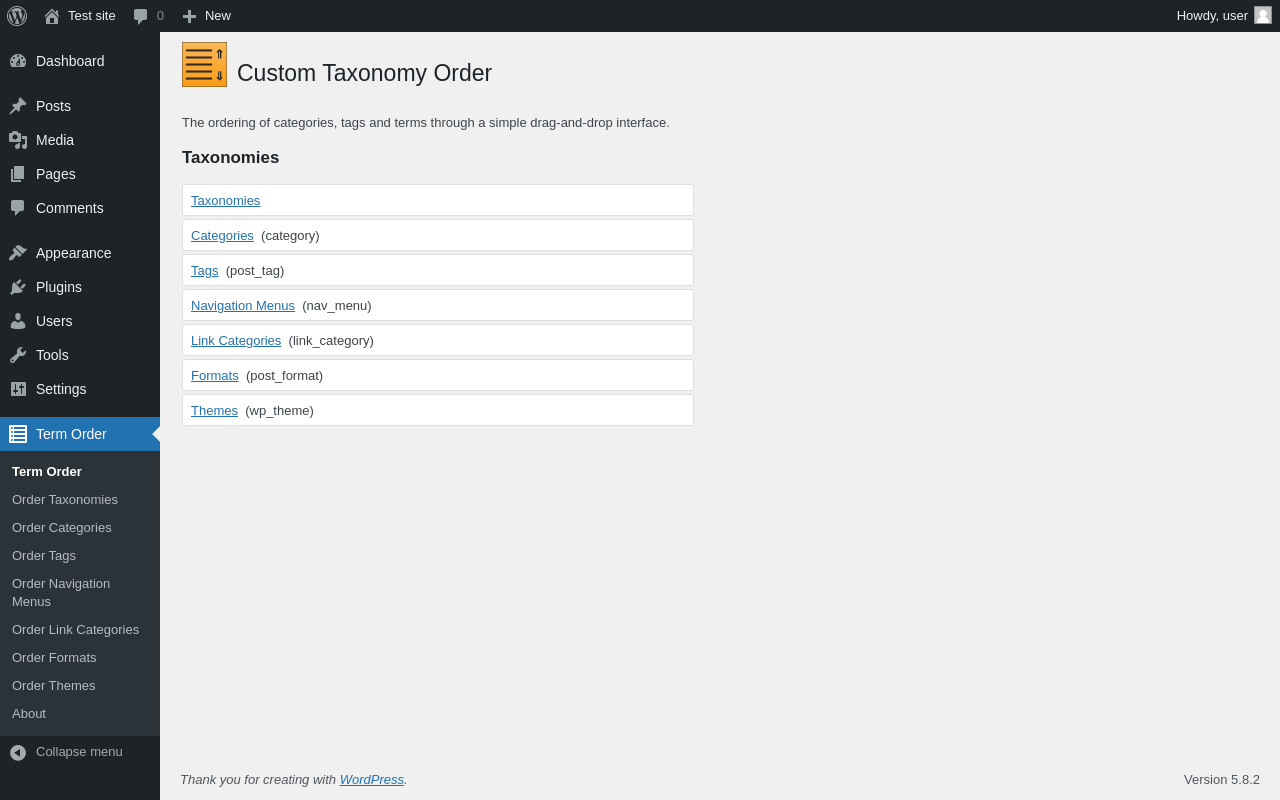Open the Formats link
Image resolution: width=1280 pixels, height=800 pixels.
215,375
